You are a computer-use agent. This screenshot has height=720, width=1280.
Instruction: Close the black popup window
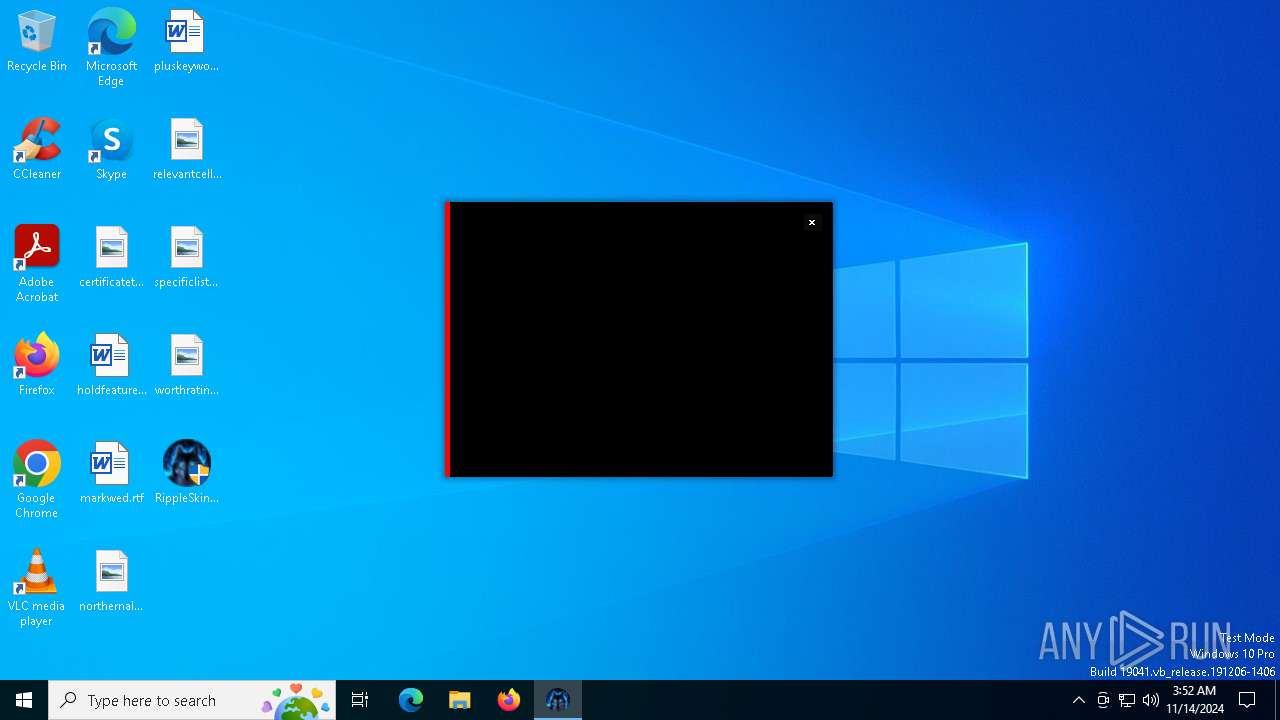[812, 223]
